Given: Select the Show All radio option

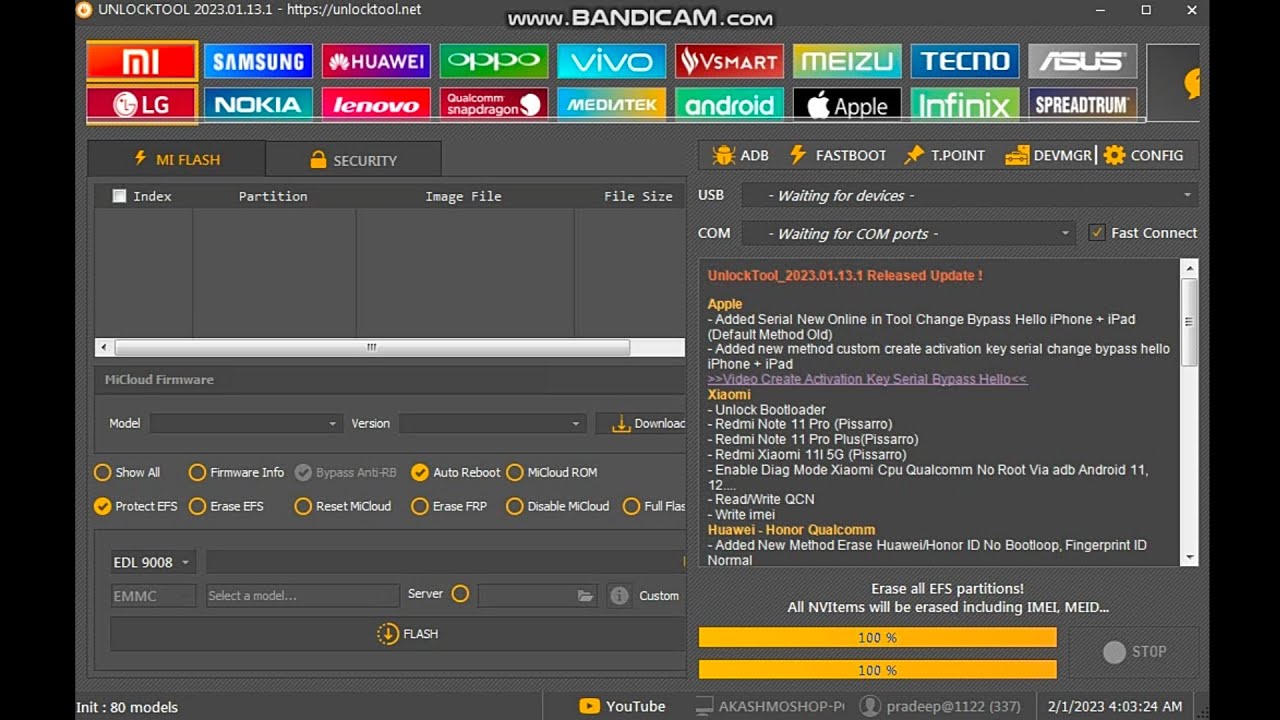Looking at the screenshot, I should point(127,472).
